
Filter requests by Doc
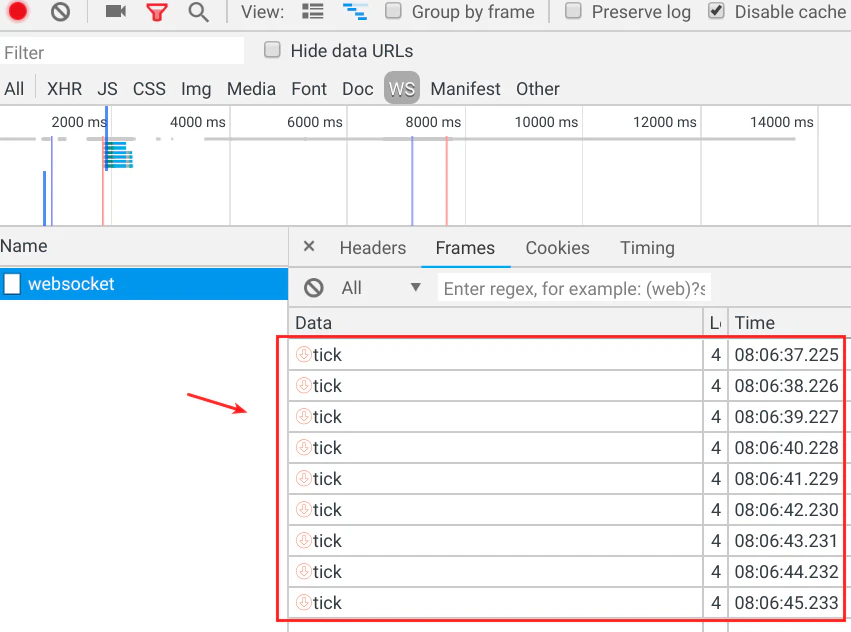coord(358,89)
